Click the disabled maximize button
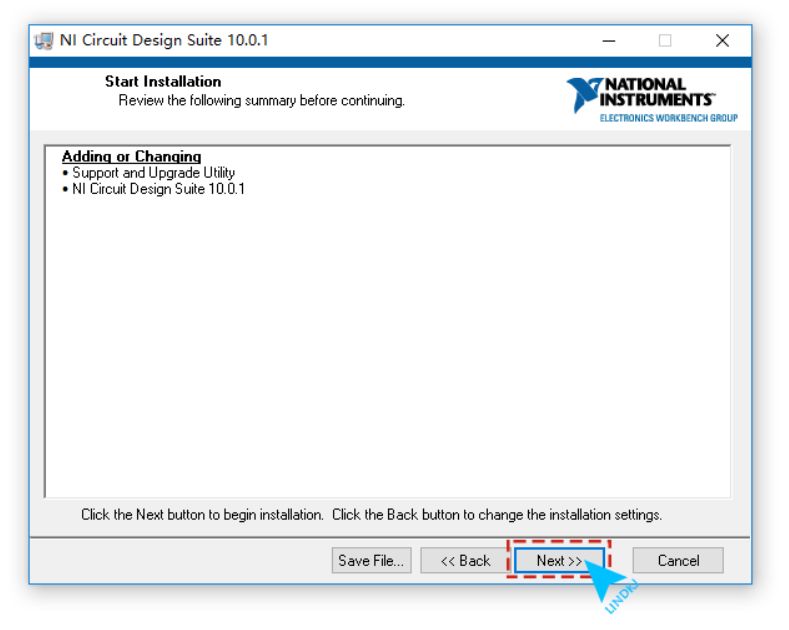789x630 pixels. point(665,41)
